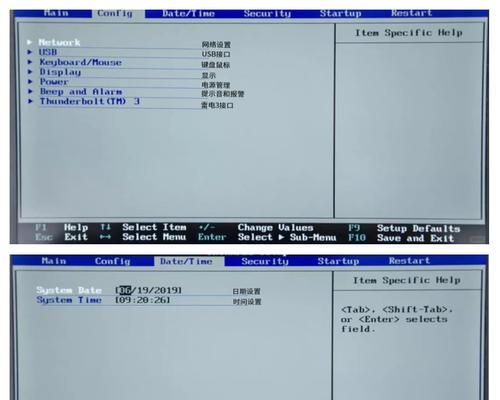Open the Restart tab in upper BIOS screen
Viewport: 500px width, 400px height.
click(411, 13)
